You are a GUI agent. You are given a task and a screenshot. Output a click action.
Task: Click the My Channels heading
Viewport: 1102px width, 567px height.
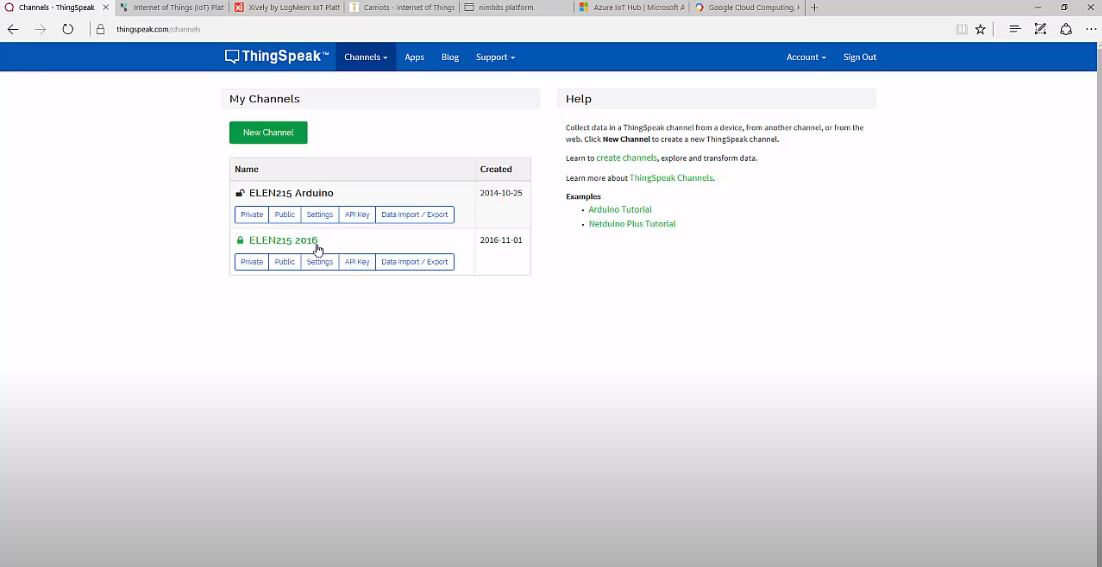coord(264,99)
